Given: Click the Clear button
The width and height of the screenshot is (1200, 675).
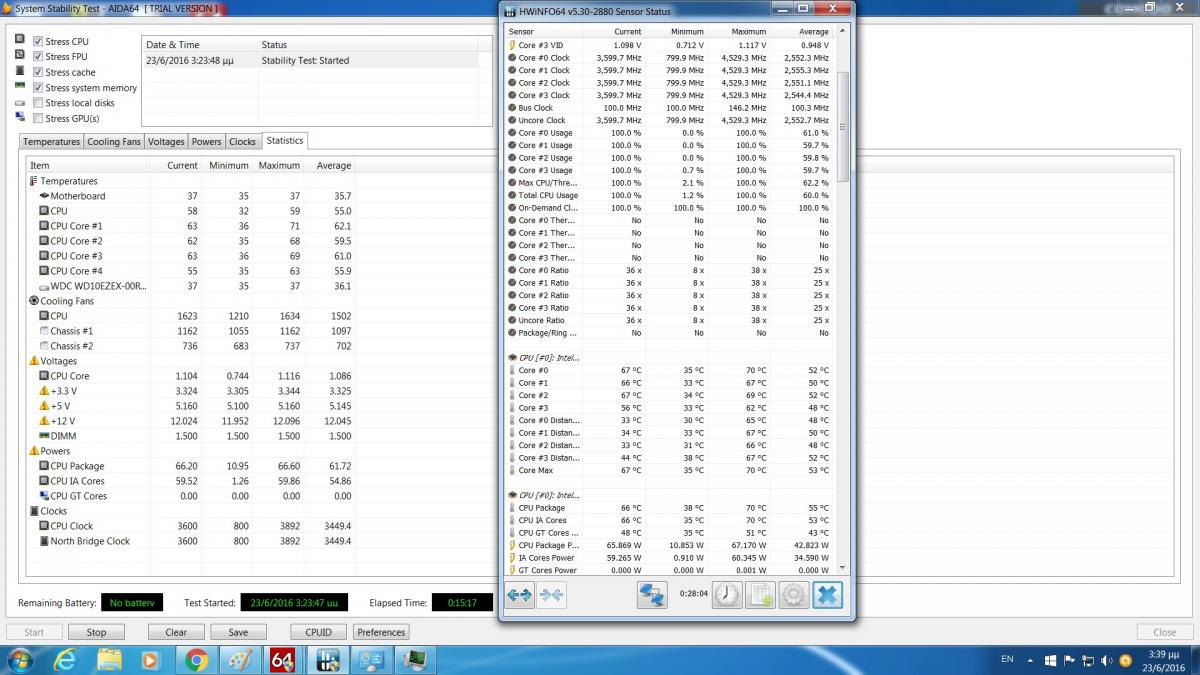Looking at the screenshot, I should pos(176,632).
